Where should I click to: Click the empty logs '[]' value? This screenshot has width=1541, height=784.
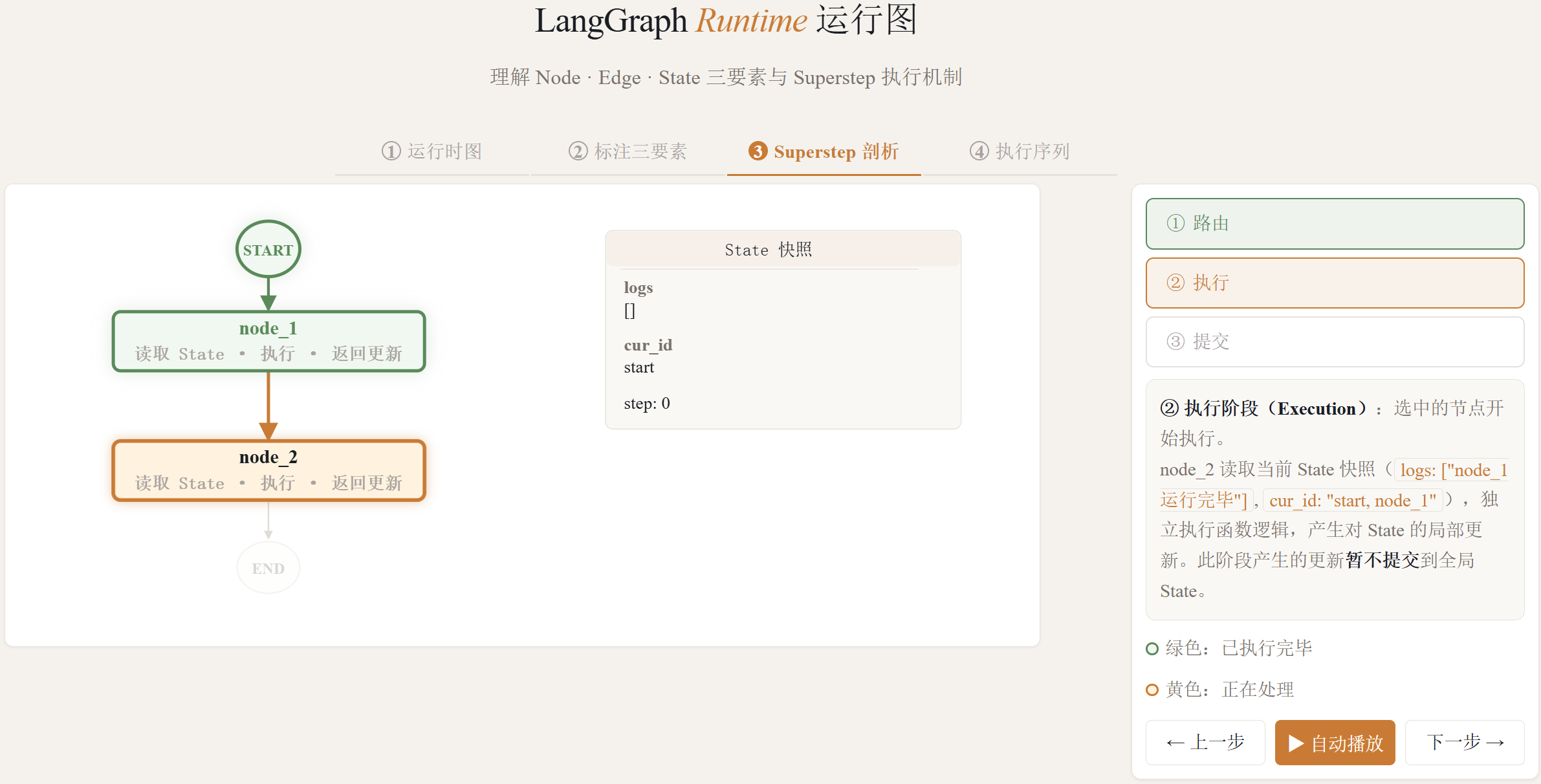pos(629,310)
